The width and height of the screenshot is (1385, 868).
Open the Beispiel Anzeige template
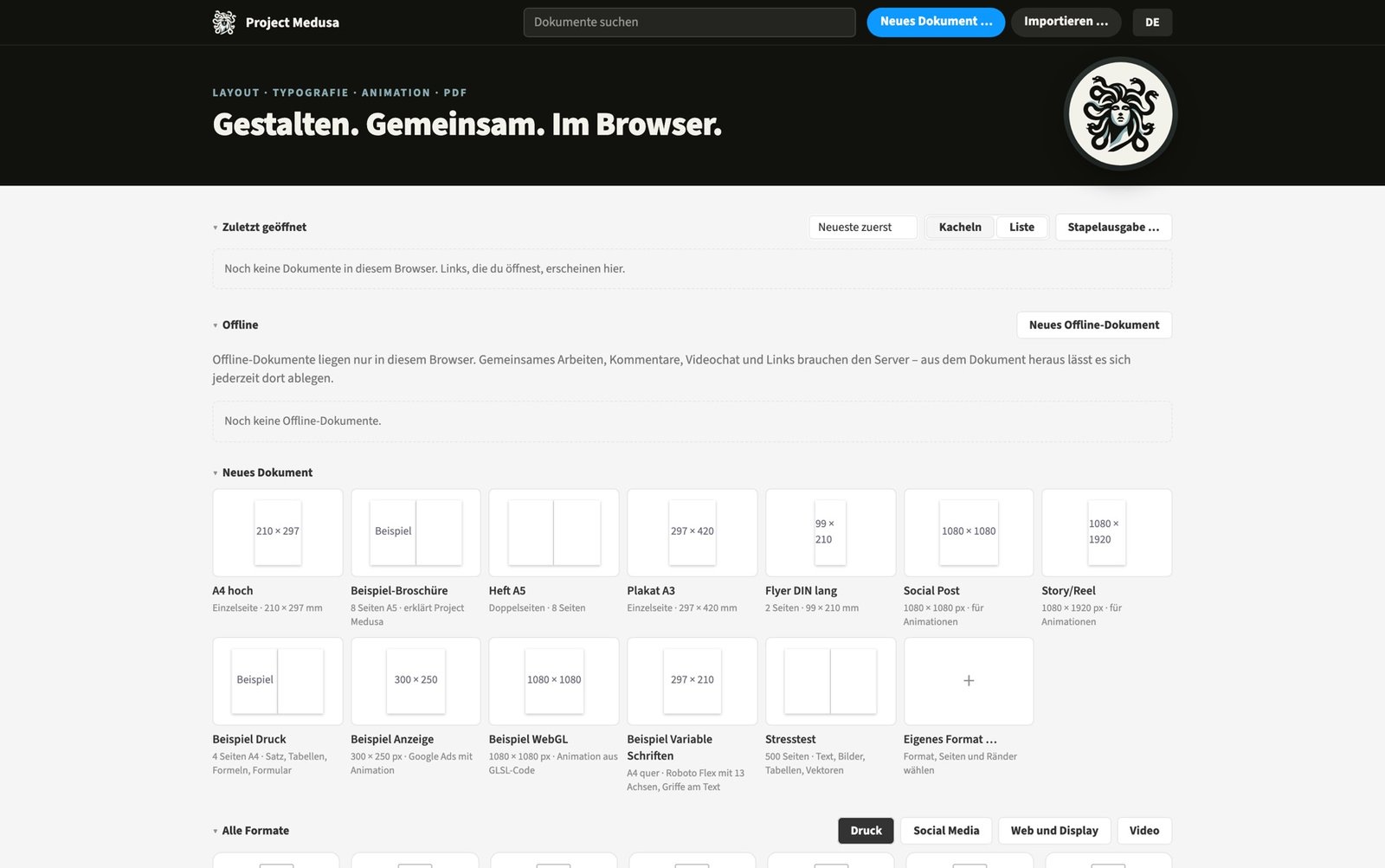415,681
